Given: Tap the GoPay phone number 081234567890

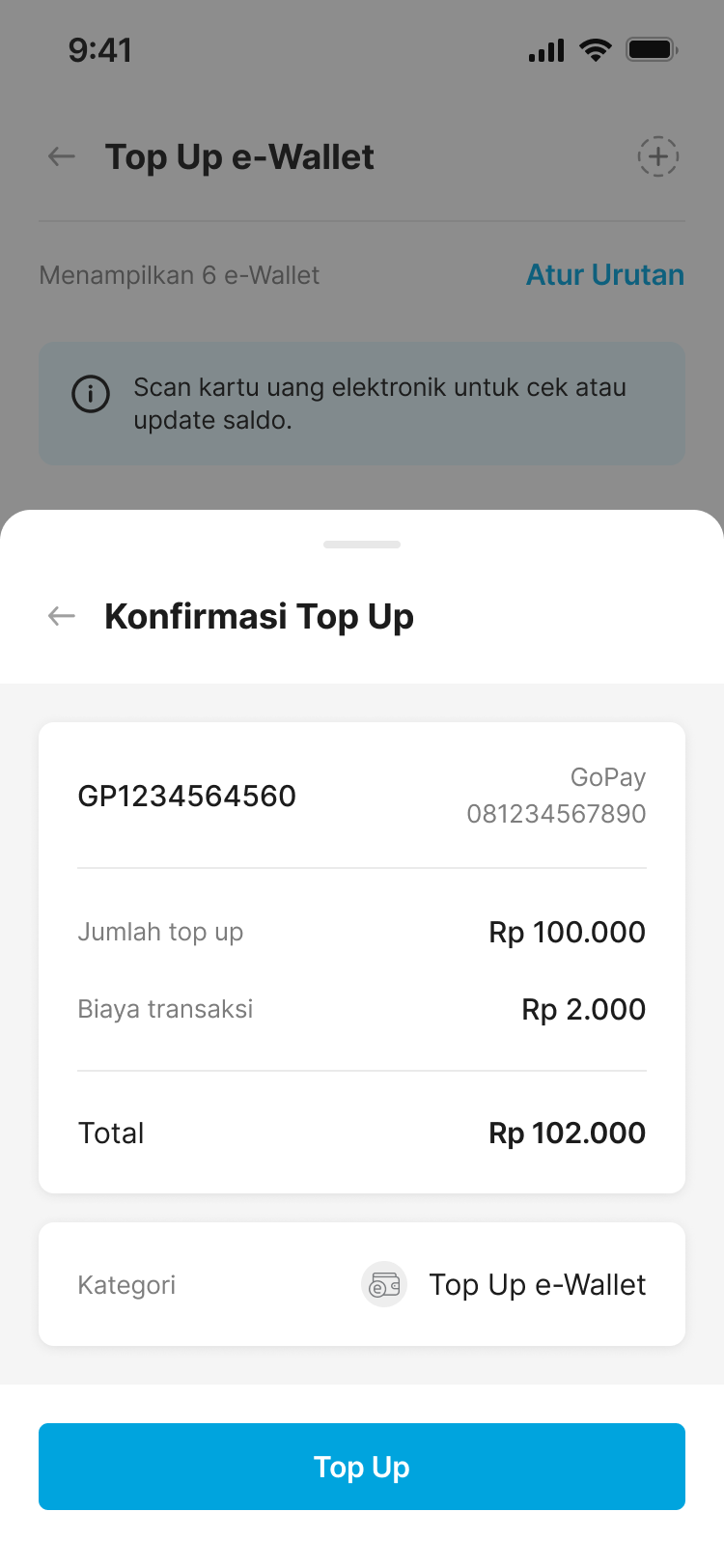Looking at the screenshot, I should 556,814.
